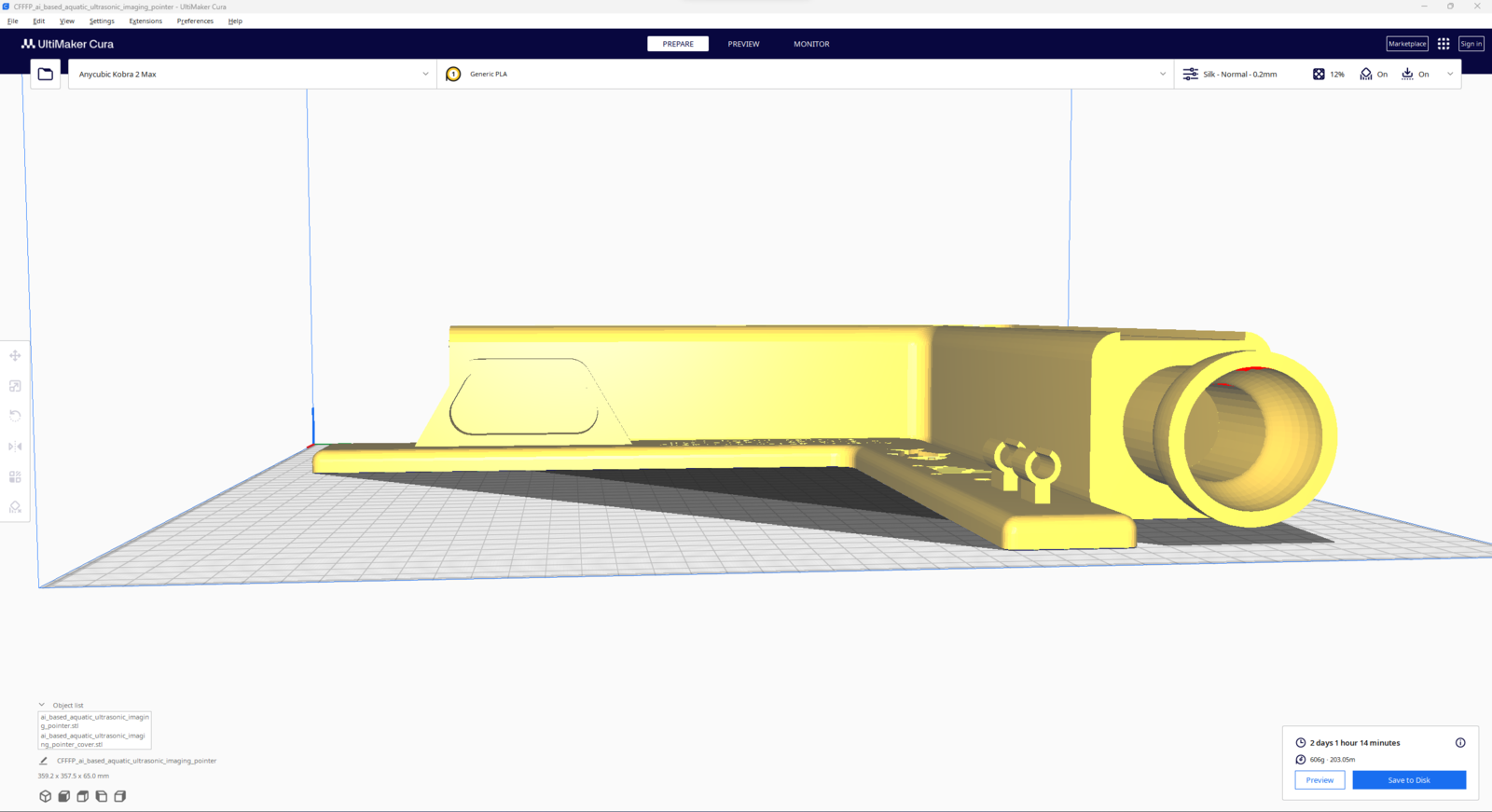
Task: Expand the Anycubic Kobra 2 Max printer dropdown
Action: click(x=253, y=74)
